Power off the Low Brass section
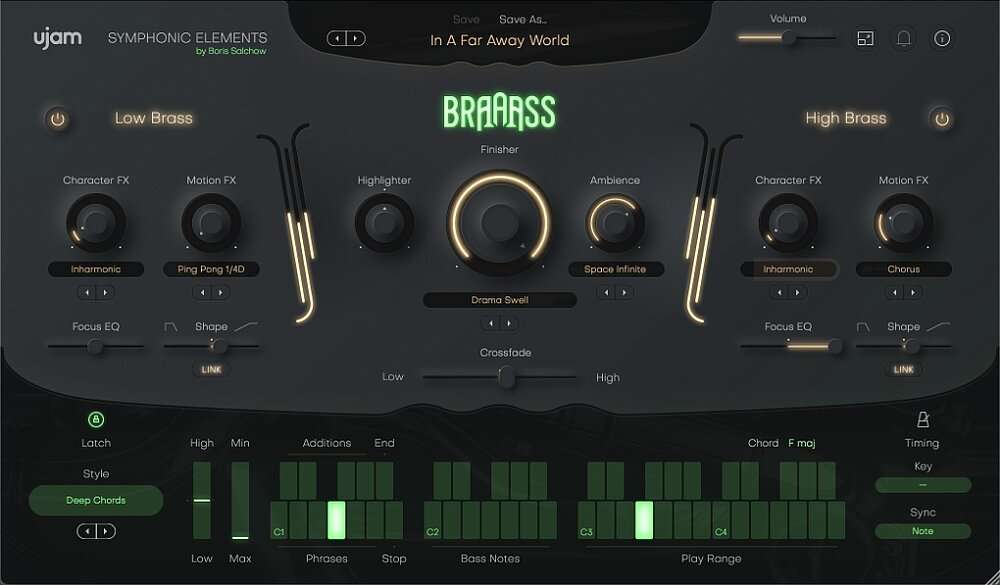Image resolution: width=1000 pixels, height=585 pixels. coord(57,117)
